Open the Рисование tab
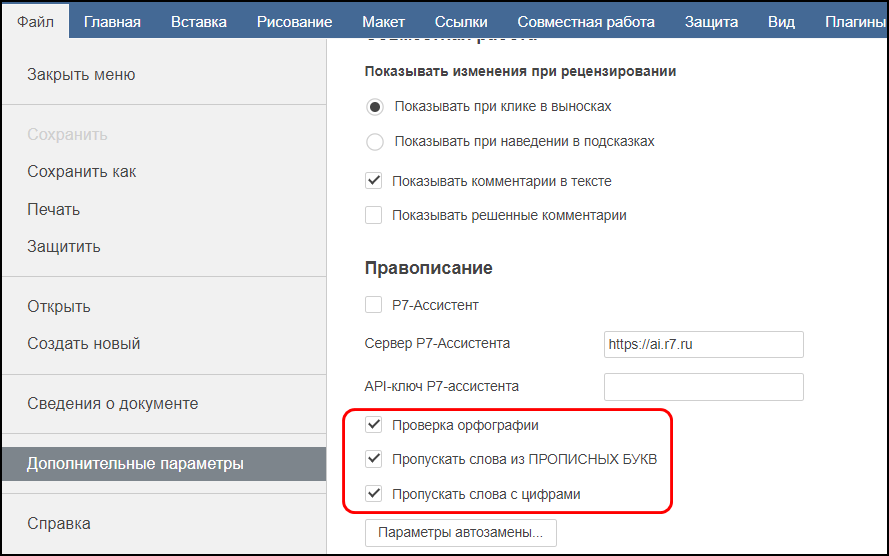This screenshot has width=889, height=556. pos(294,22)
